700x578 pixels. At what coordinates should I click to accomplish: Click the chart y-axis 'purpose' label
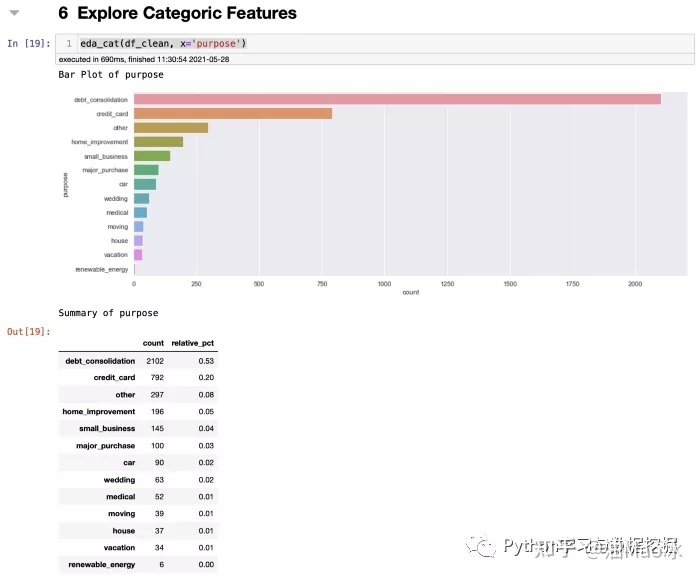pos(66,185)
